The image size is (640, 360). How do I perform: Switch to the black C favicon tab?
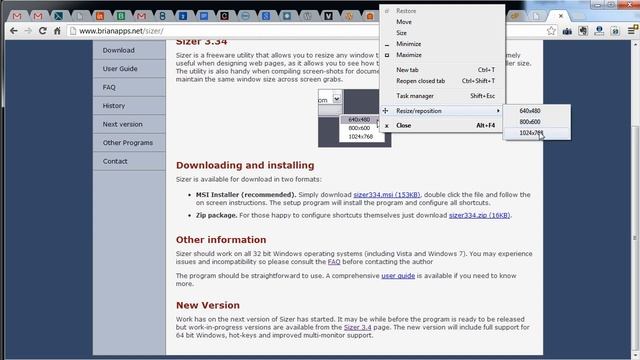pyautogui.click(x=224, y=16)
